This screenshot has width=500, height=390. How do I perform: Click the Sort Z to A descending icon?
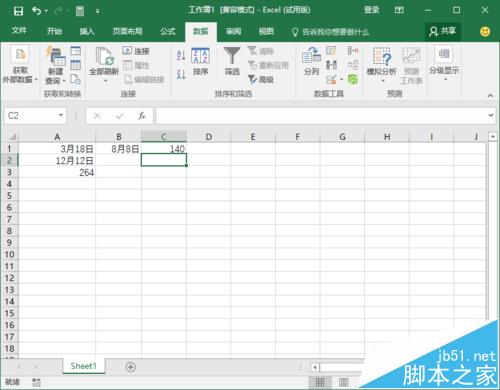click(181, 74)
